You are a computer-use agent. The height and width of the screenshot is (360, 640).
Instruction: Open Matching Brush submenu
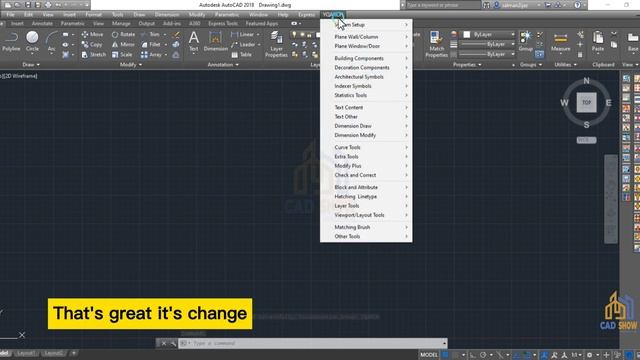(366, 227)
